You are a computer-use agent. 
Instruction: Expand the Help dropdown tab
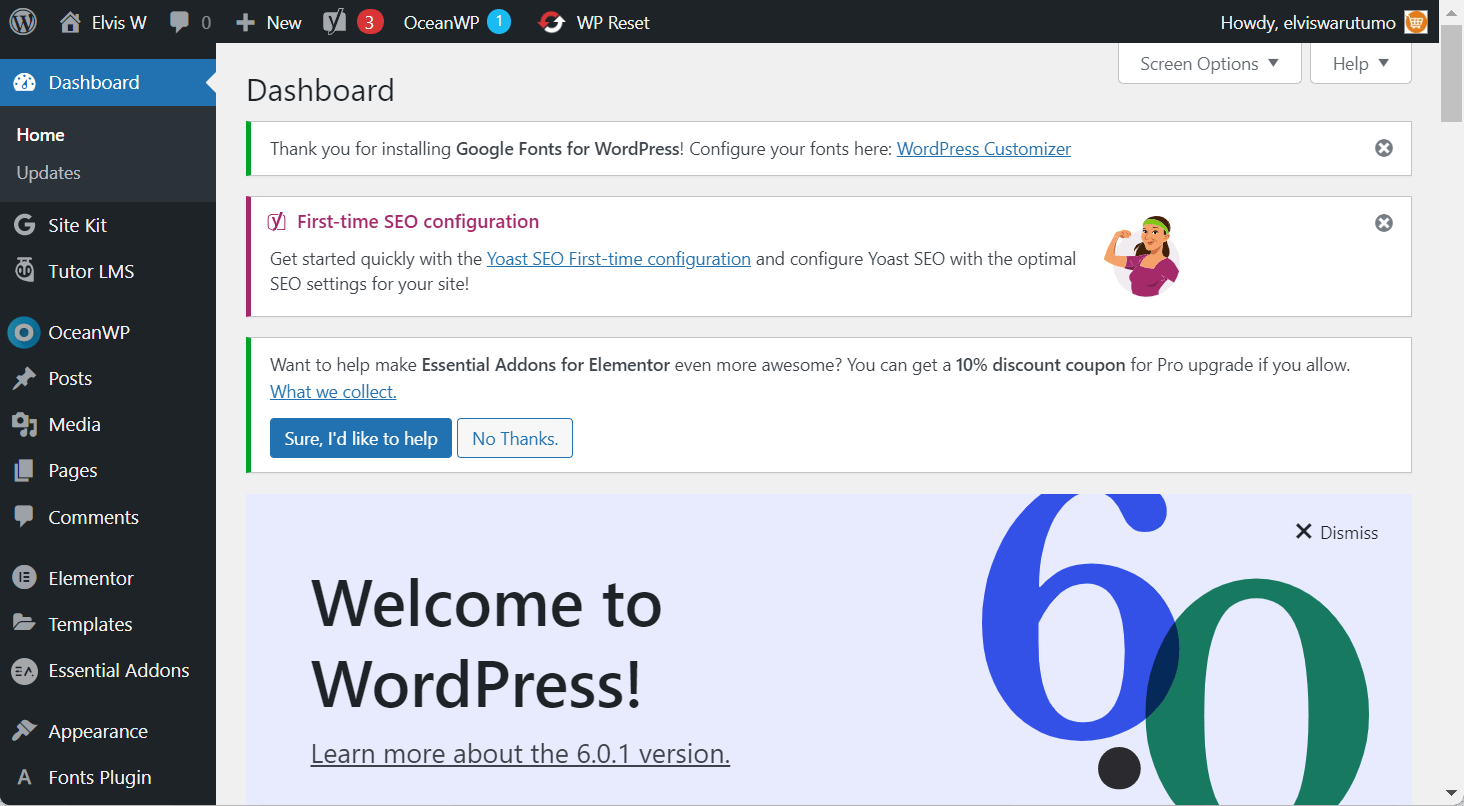point(1360,64)
